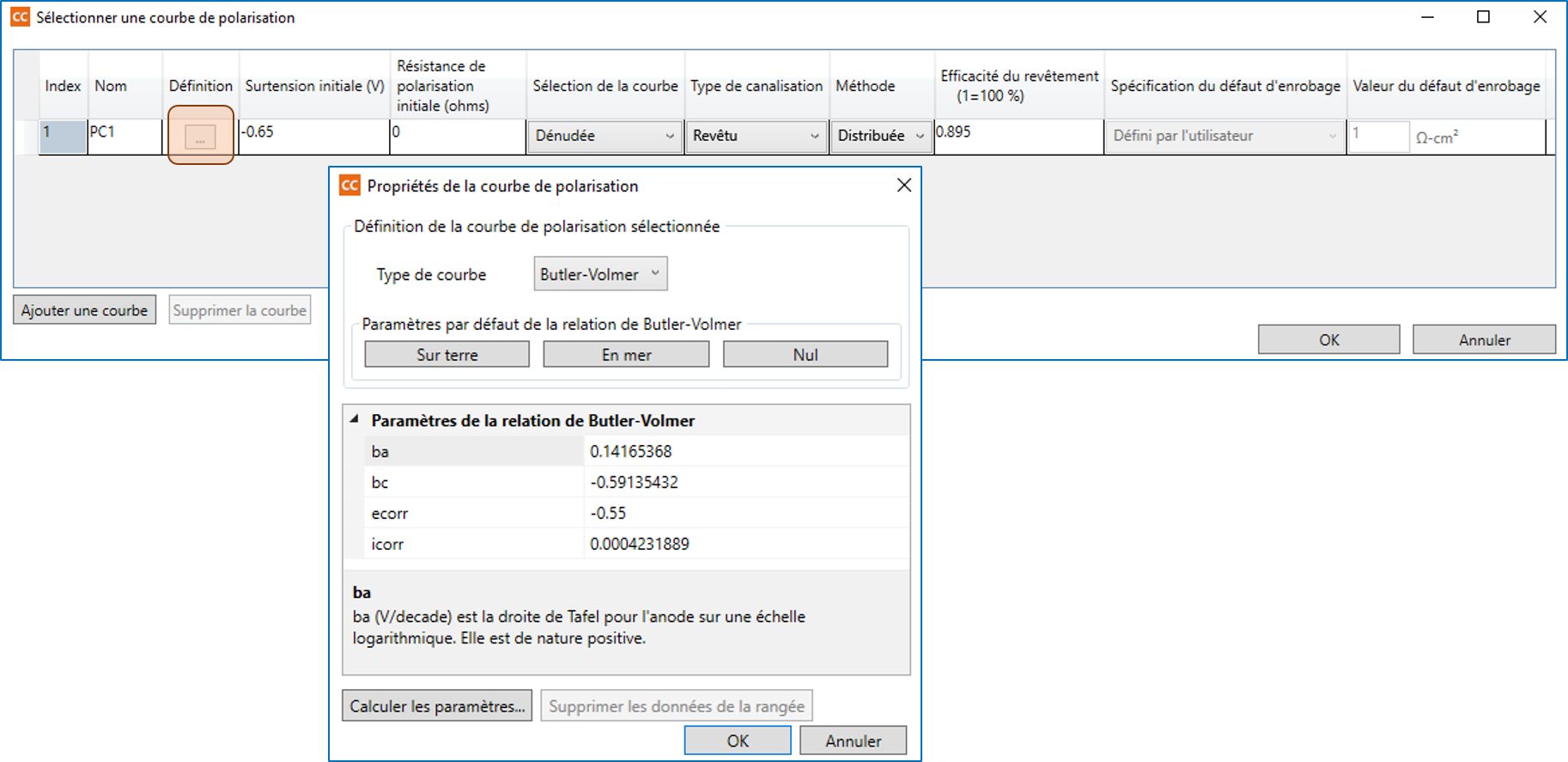Open the Type de canalisation dropdown (Revêtu)
Screen dimensions: 1568x762
[756, 136]
